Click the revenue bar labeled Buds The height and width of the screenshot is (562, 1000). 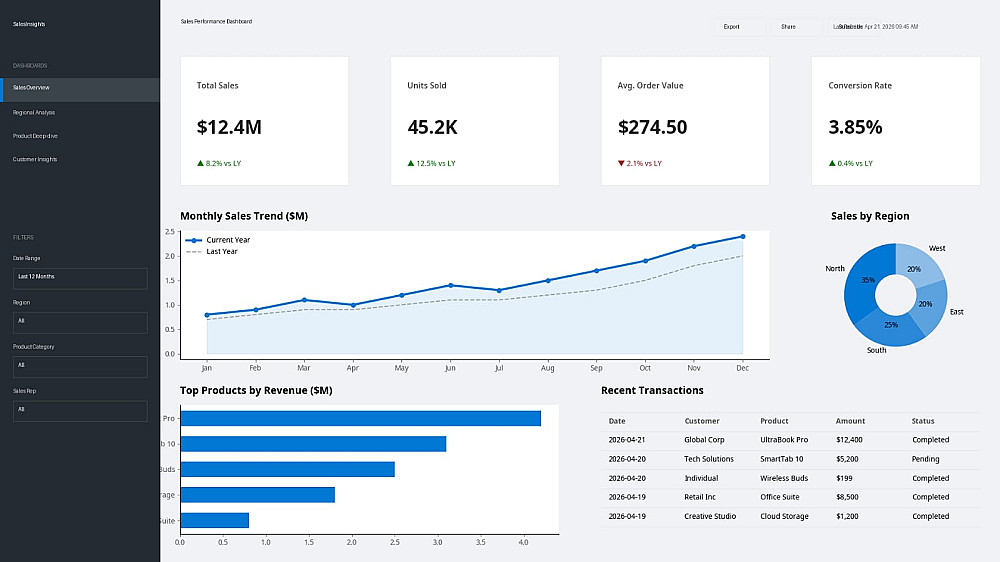(288, 470)
